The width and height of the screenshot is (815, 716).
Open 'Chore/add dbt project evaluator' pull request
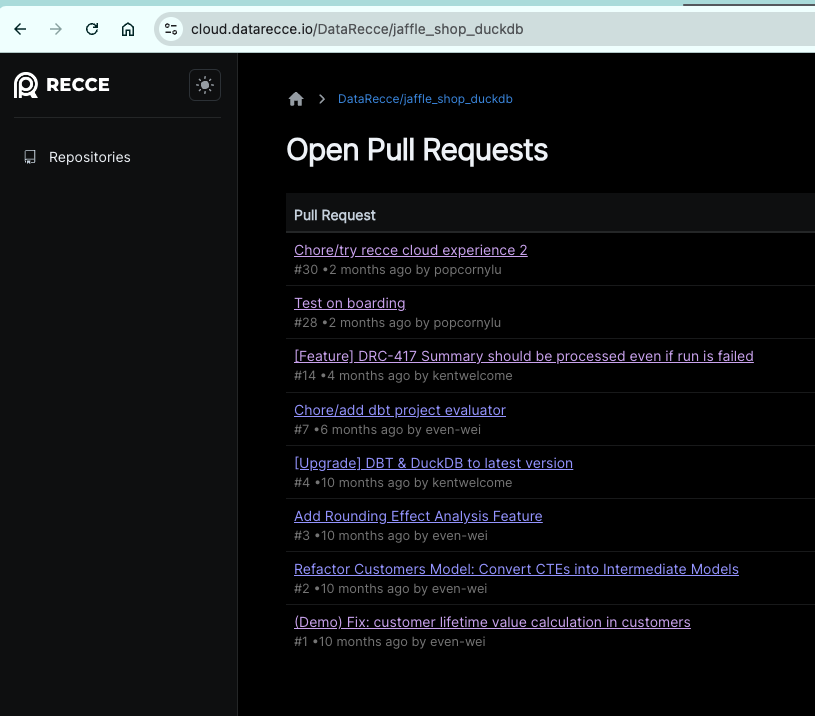pos(400,410)
